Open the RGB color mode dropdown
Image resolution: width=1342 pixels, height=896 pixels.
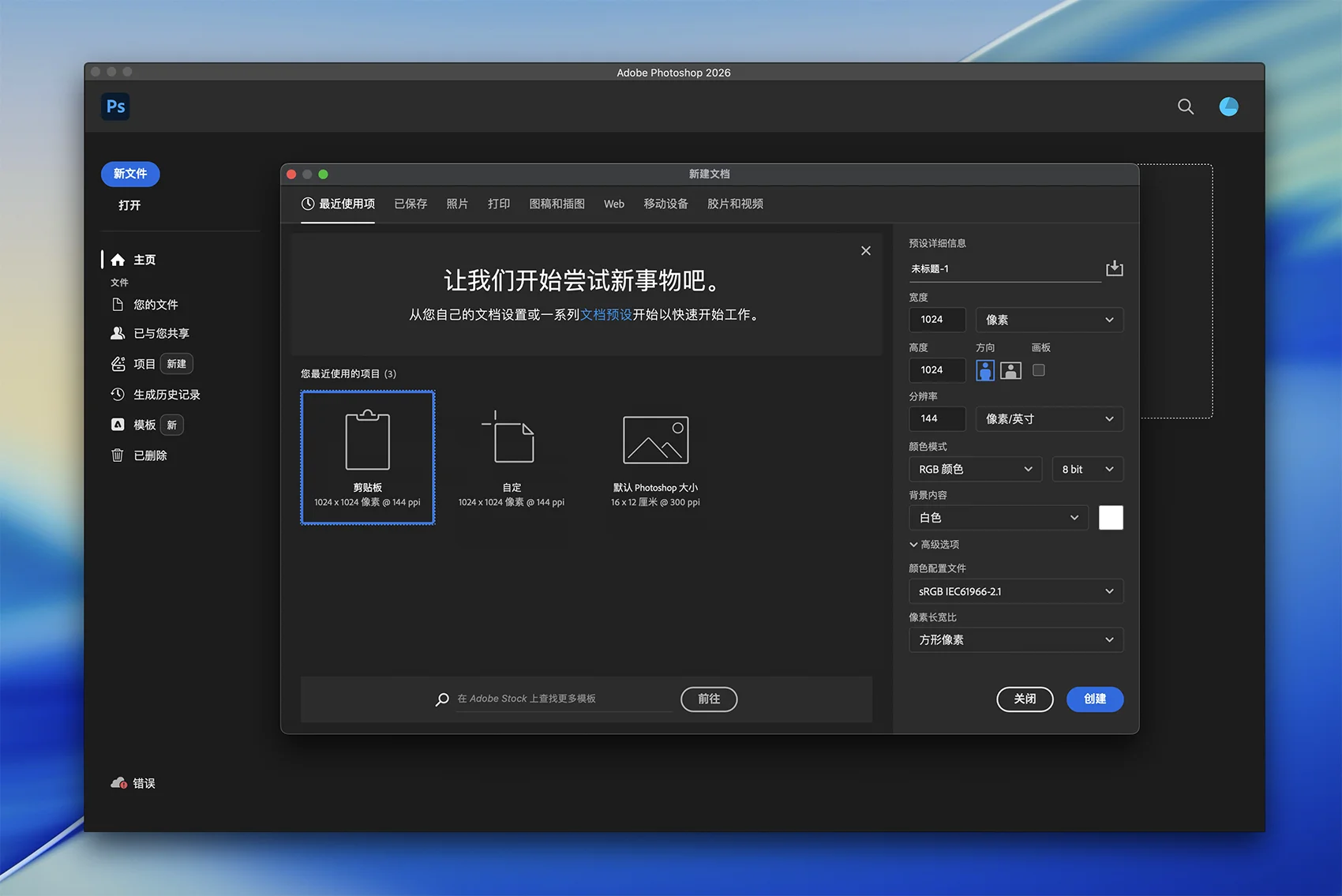coord(974,469)
